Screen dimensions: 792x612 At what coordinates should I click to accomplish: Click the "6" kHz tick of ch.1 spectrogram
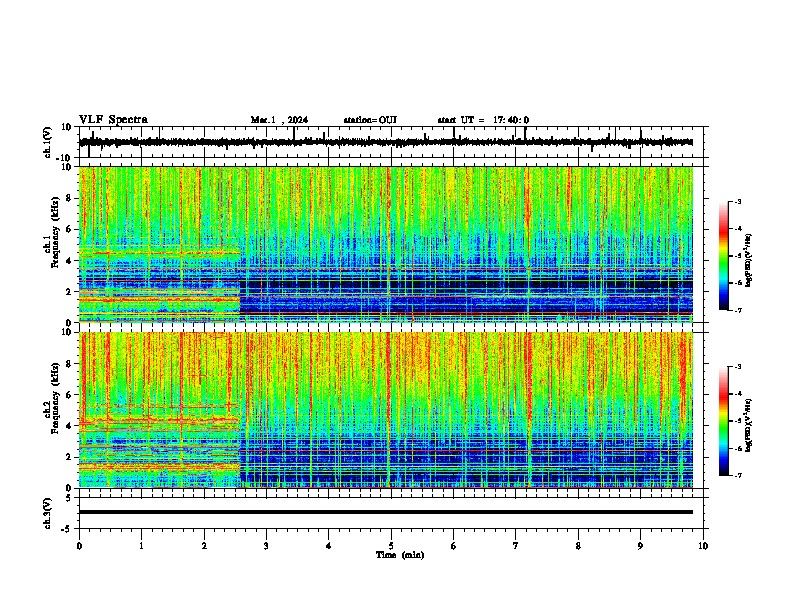point(70,229)
